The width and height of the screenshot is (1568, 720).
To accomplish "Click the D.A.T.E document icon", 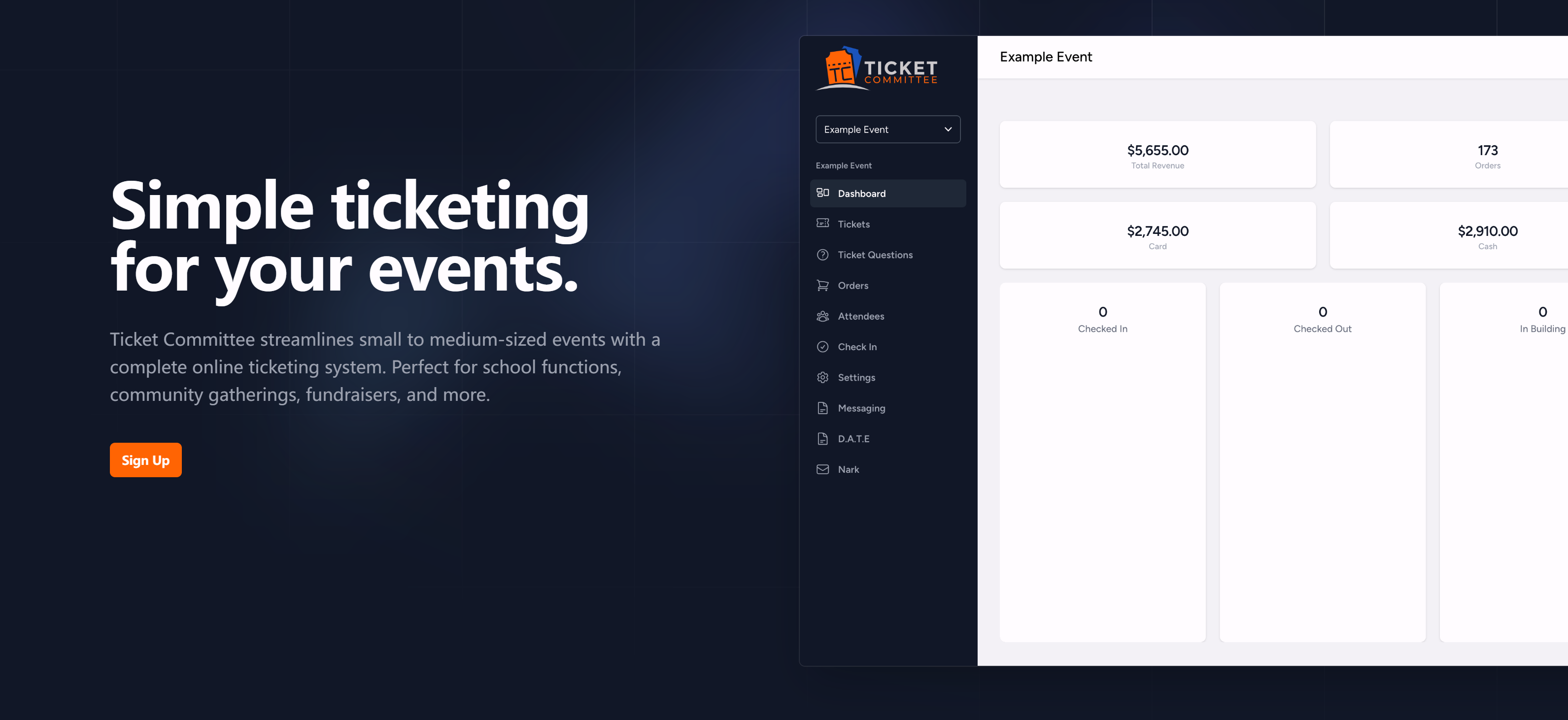I will (x=822, y=438).
